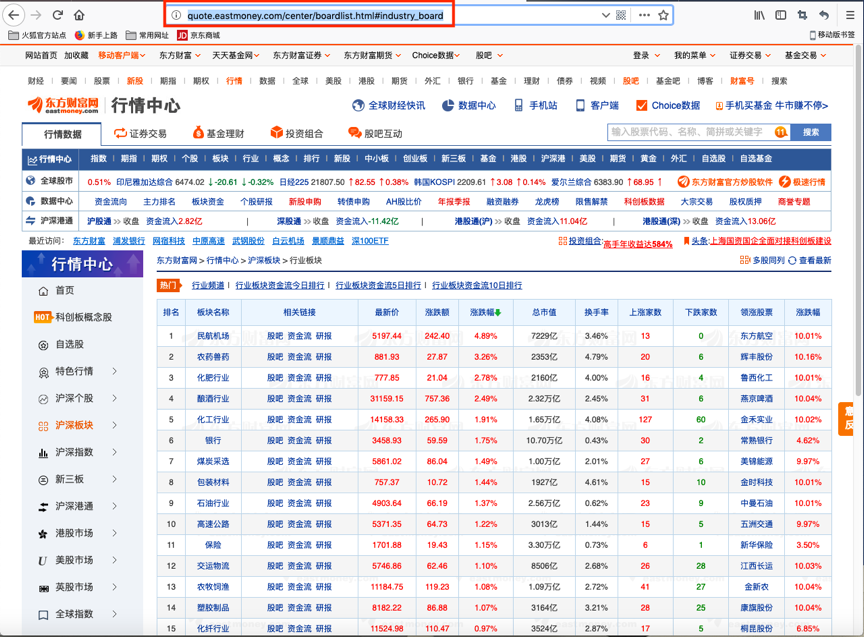Viewport: 864px width, 637px height.
Task: Select 板块 in the blue nav bar
Action: (x=220, y=159)
